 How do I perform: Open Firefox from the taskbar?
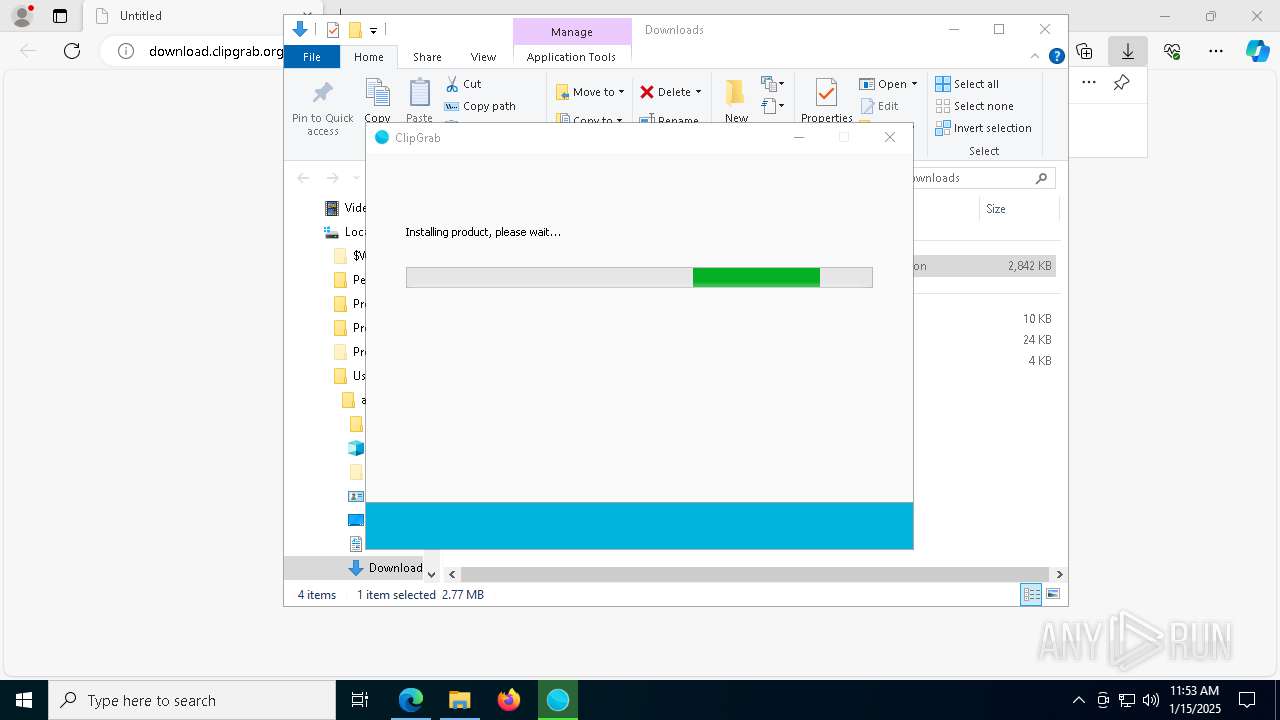pos(509,700)
